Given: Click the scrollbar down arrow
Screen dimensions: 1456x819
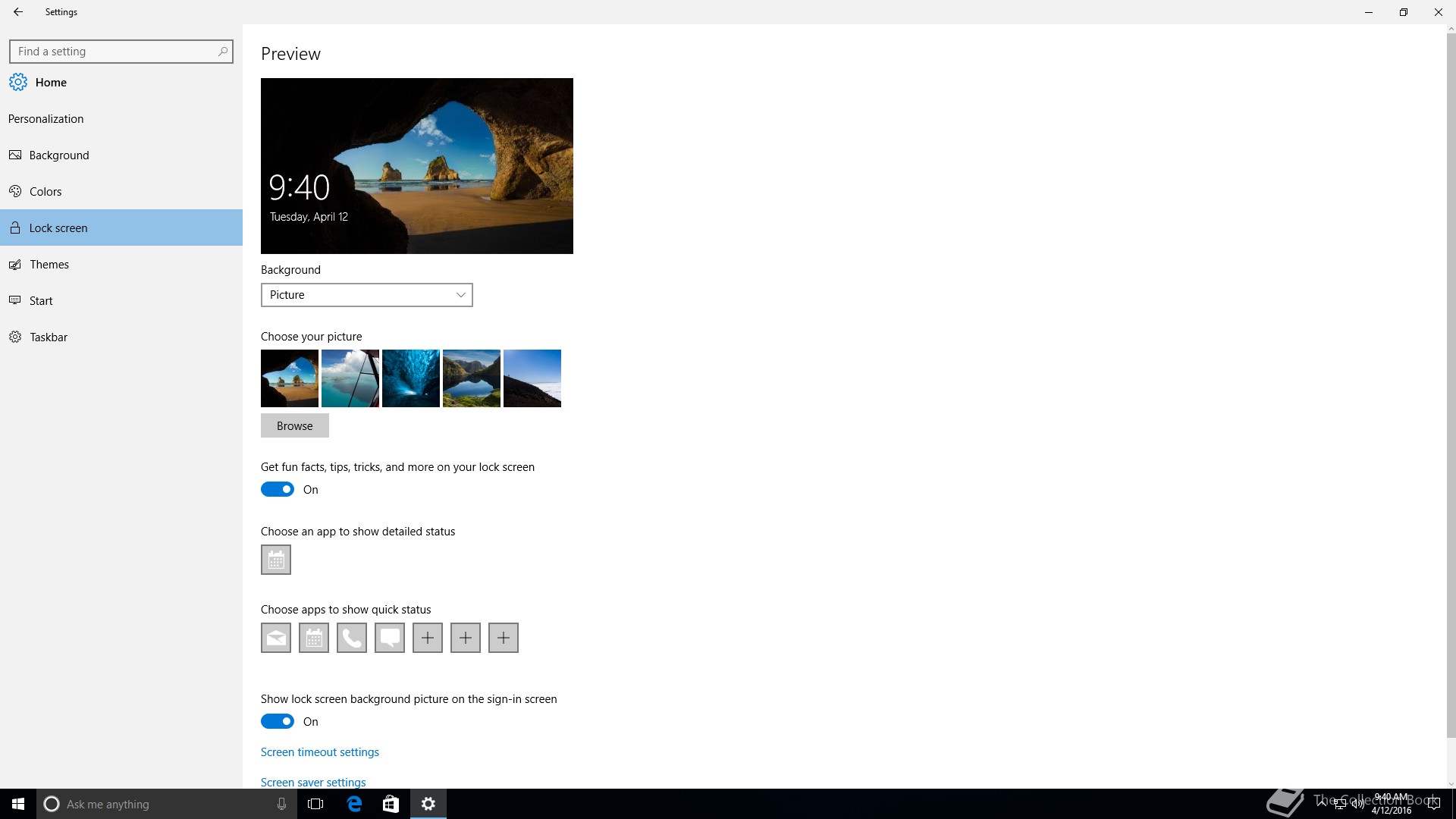Looking at the screenshot, I should tap(1451, 783).
